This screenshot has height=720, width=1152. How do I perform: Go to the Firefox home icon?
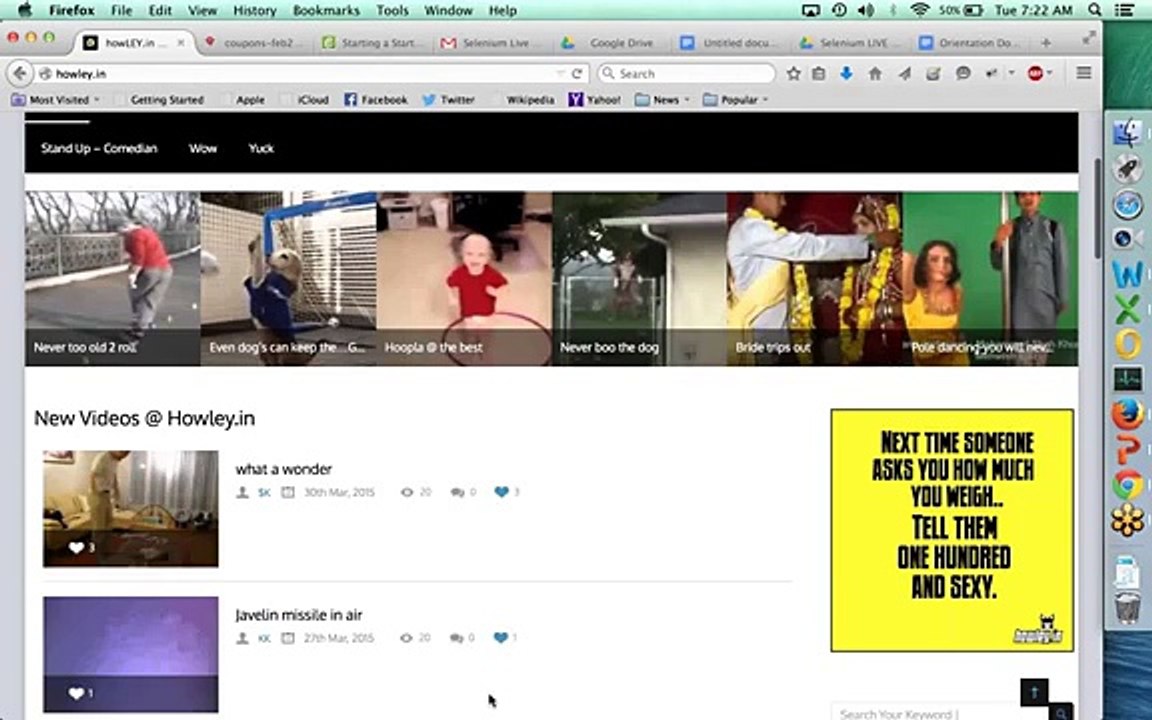(x=874, y=73)
